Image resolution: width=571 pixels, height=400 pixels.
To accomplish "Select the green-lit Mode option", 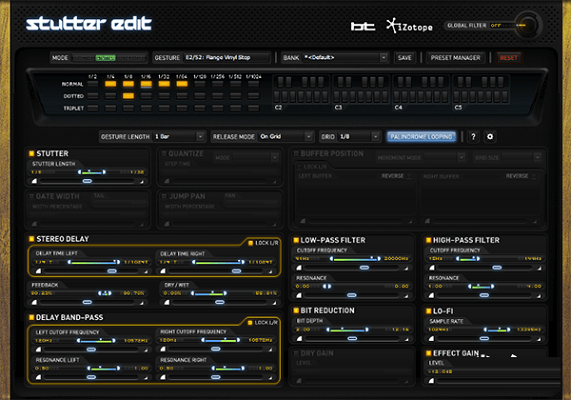I will click(105, 58).
